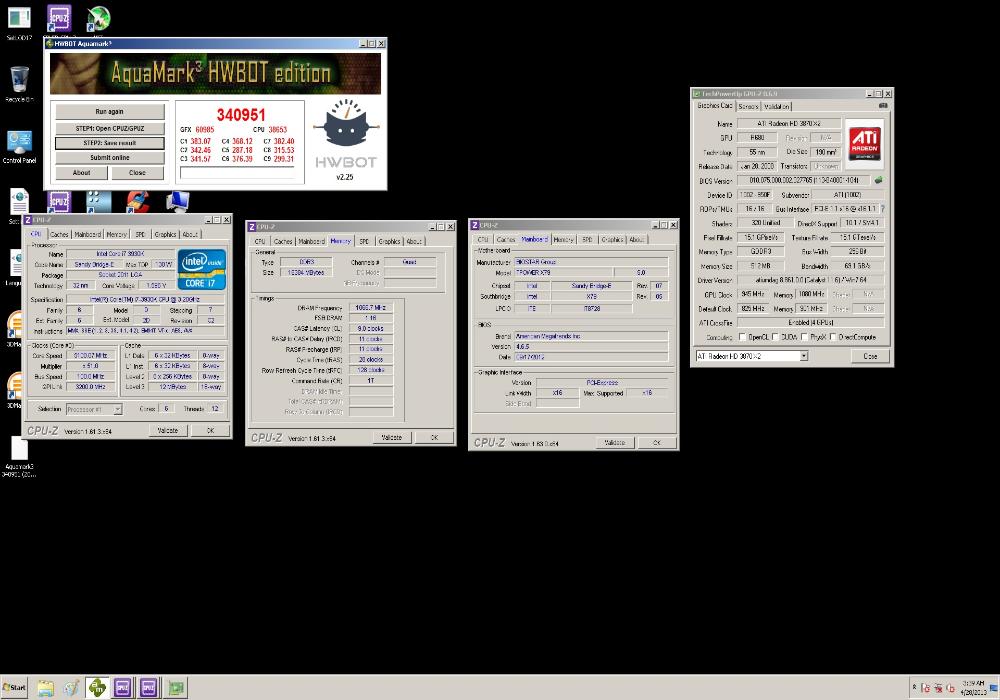Switch to Sensors tab in GPU-Z
This screenshot has width=1000, height=700.
pyautogui.click(x=748, y=106)
